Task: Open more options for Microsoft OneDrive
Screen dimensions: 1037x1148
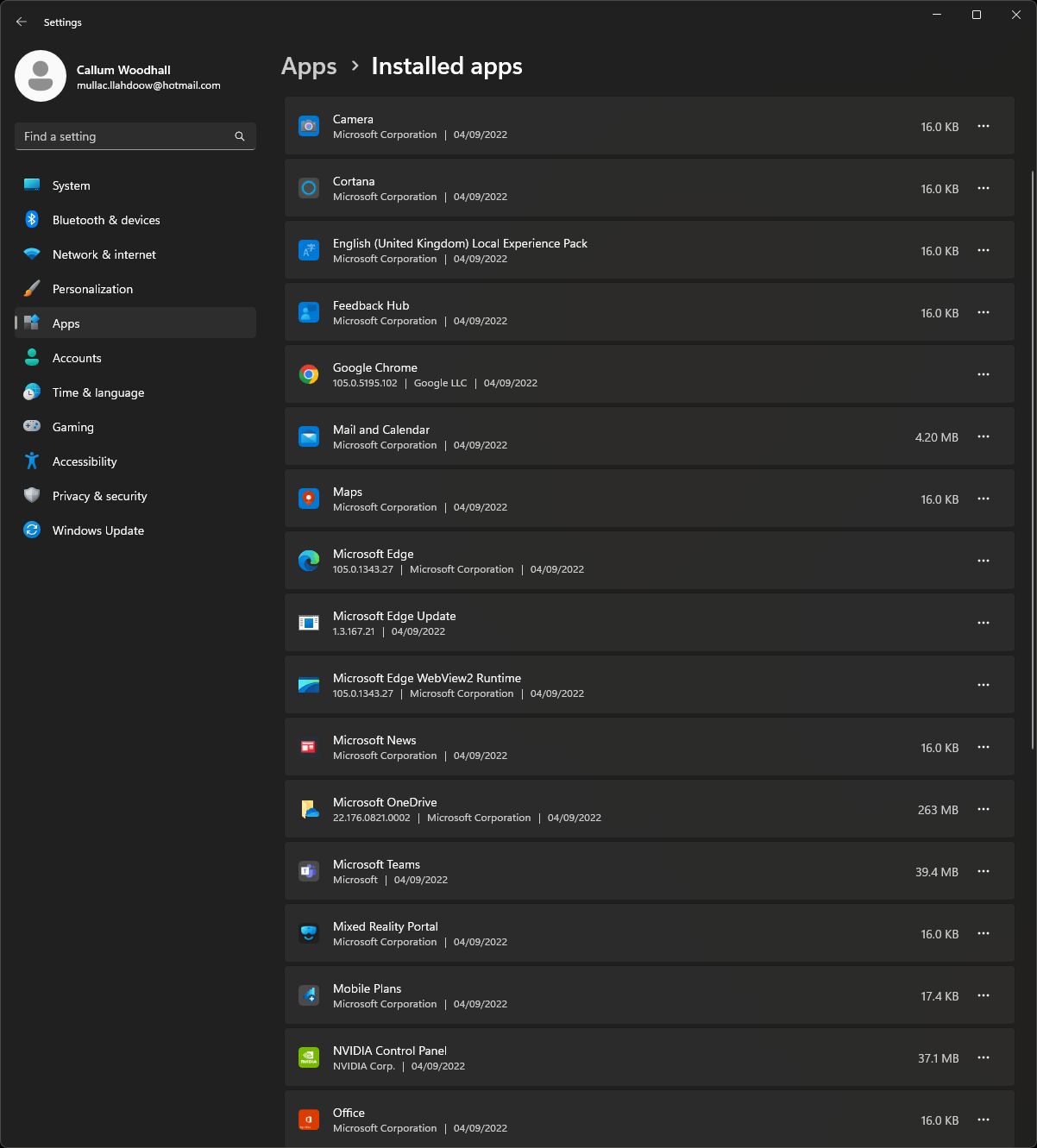Action: click(x=984, y=809)
